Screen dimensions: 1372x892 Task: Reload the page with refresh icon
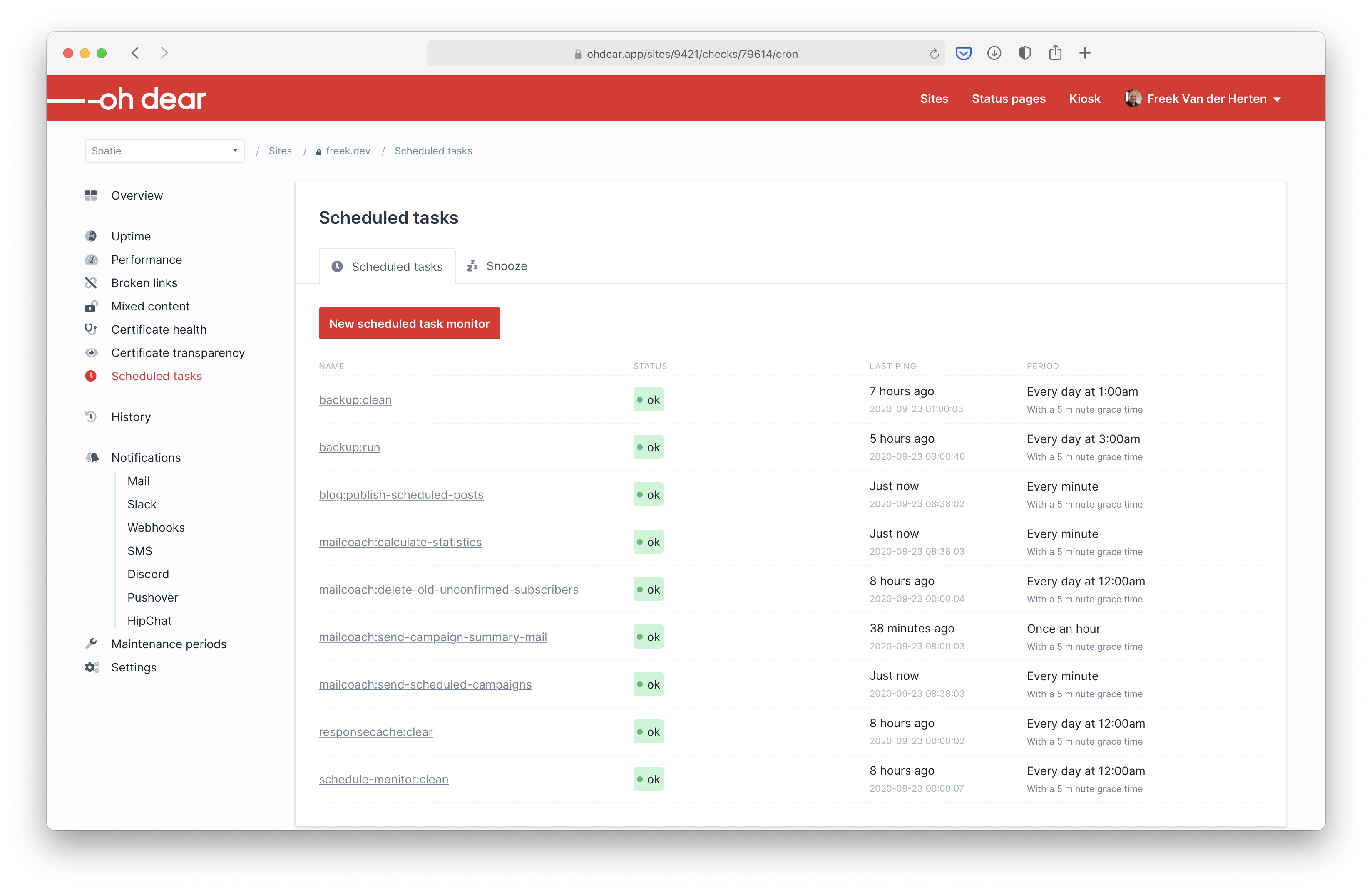coord(934,54)
